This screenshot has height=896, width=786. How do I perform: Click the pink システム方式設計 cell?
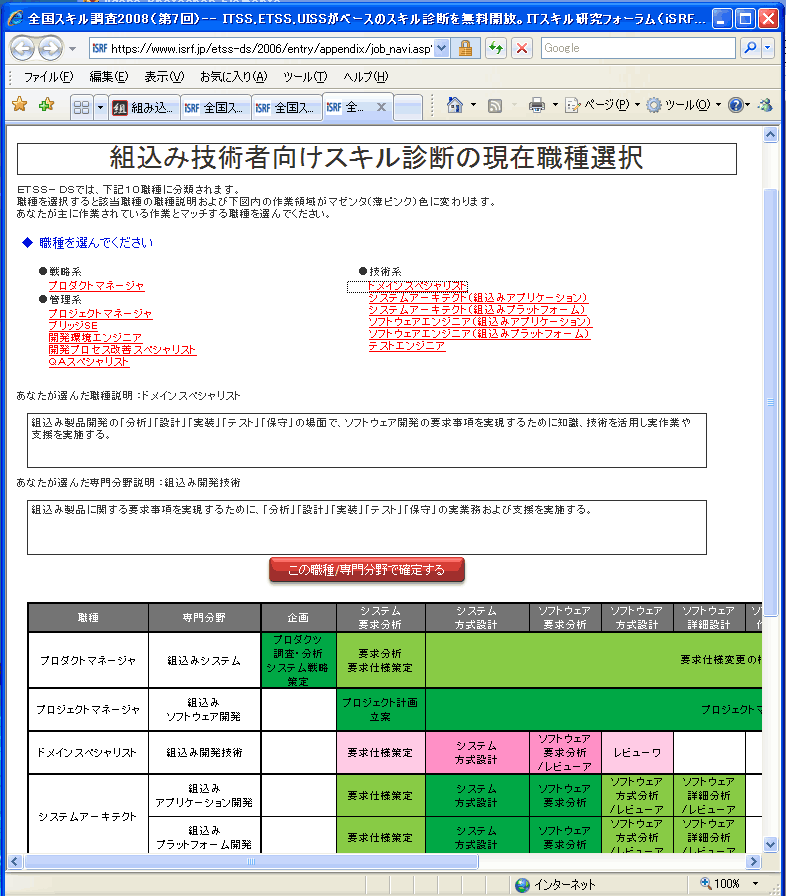tap(476, 753)
